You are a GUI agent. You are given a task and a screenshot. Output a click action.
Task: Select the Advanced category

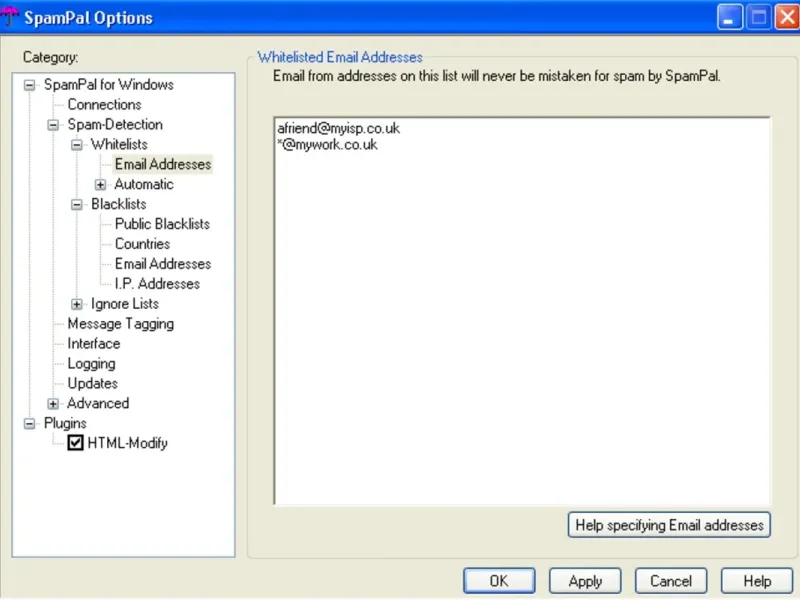pyautogui.click(x=98, y=404)
